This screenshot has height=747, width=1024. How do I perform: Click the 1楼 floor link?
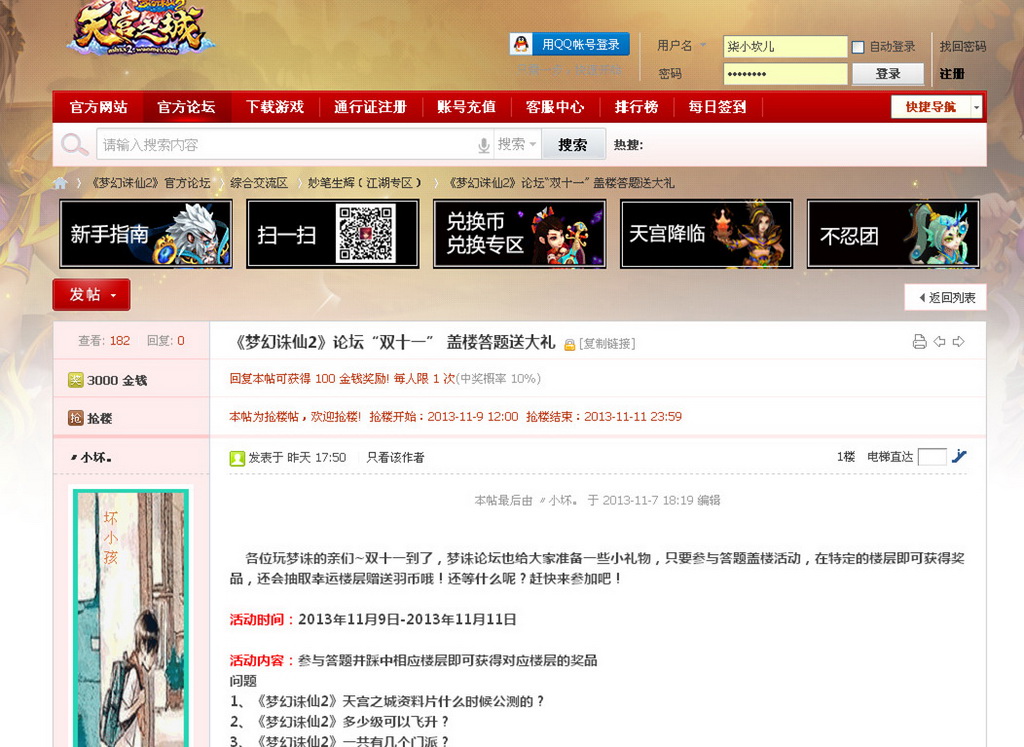(x=846, y=457)
